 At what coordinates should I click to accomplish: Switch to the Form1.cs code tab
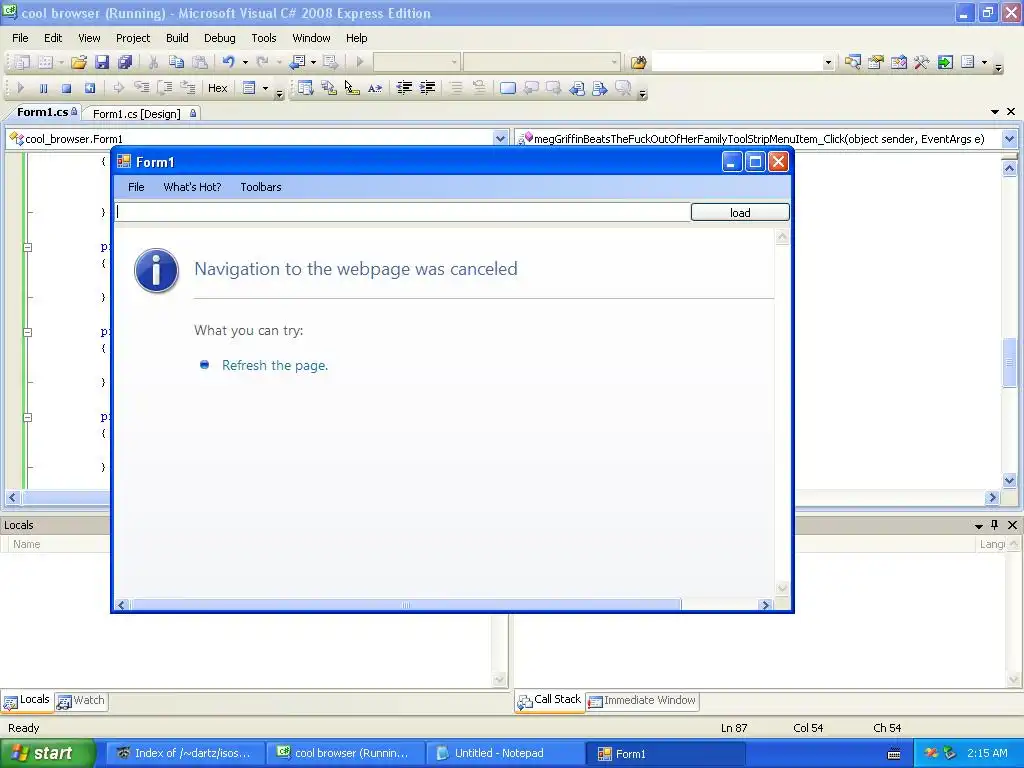pyautogui.click(x=42, y=112)
